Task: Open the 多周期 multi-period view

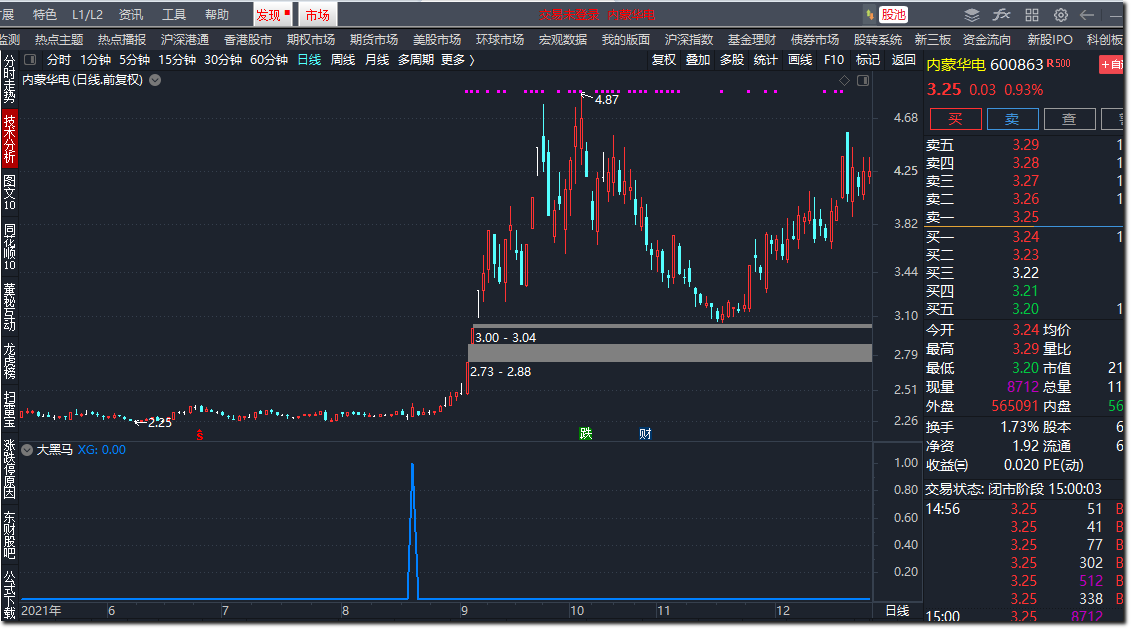Action: pyautogui.click(x=416, y=60)
